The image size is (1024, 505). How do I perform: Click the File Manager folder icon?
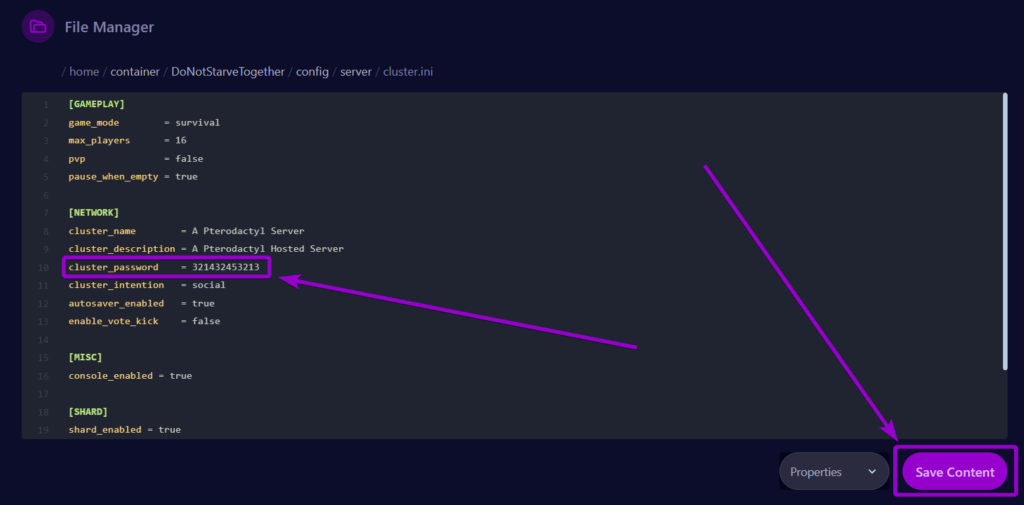(x=38, y=26)
